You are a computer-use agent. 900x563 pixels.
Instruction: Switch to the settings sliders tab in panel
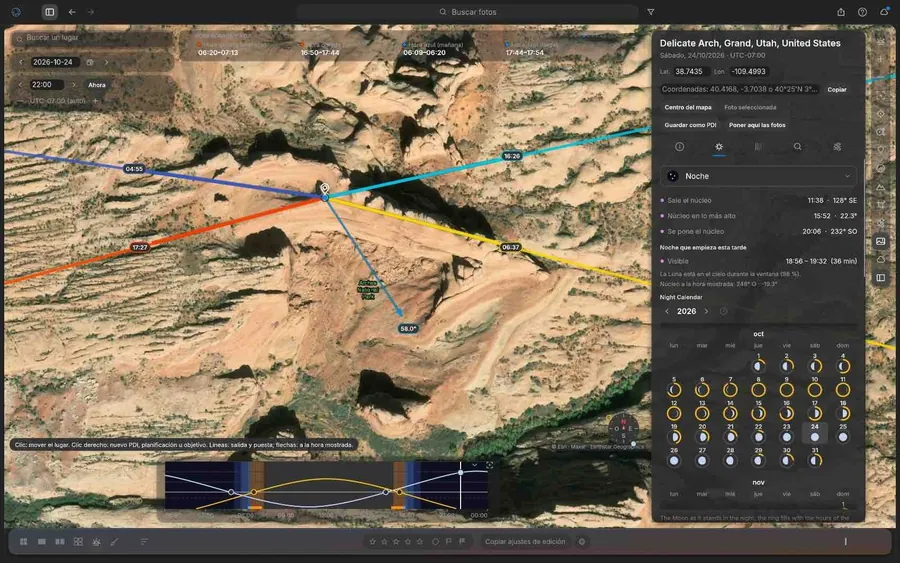point(837,147)
